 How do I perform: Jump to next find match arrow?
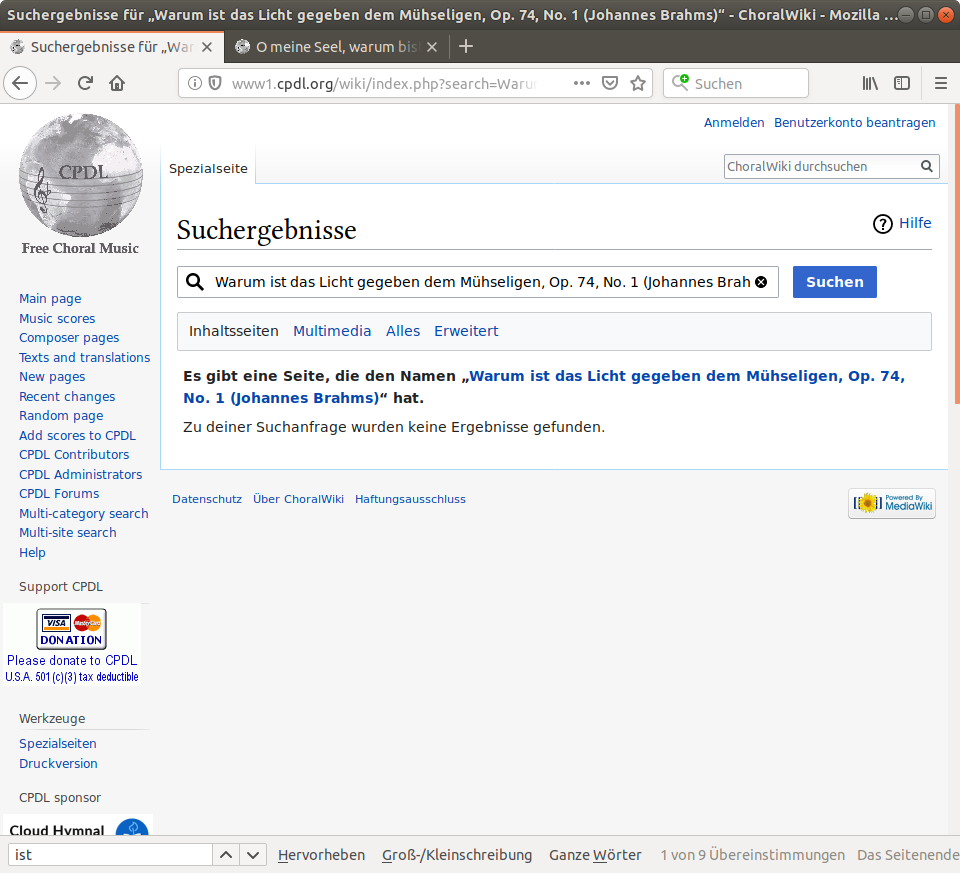pyautogui.click(x=253, y=855)
